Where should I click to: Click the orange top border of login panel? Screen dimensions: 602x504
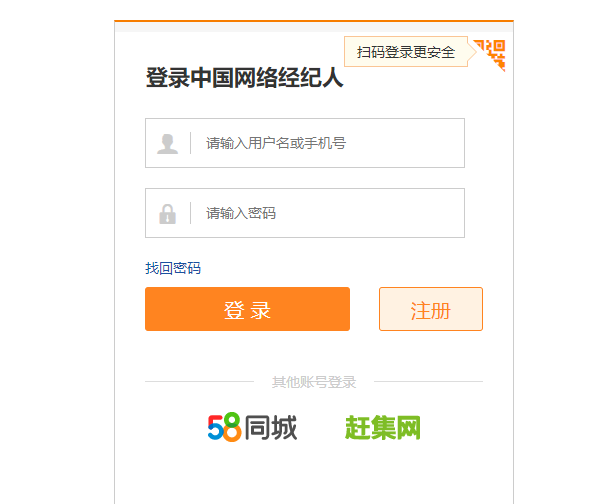(x=314, y=20)
